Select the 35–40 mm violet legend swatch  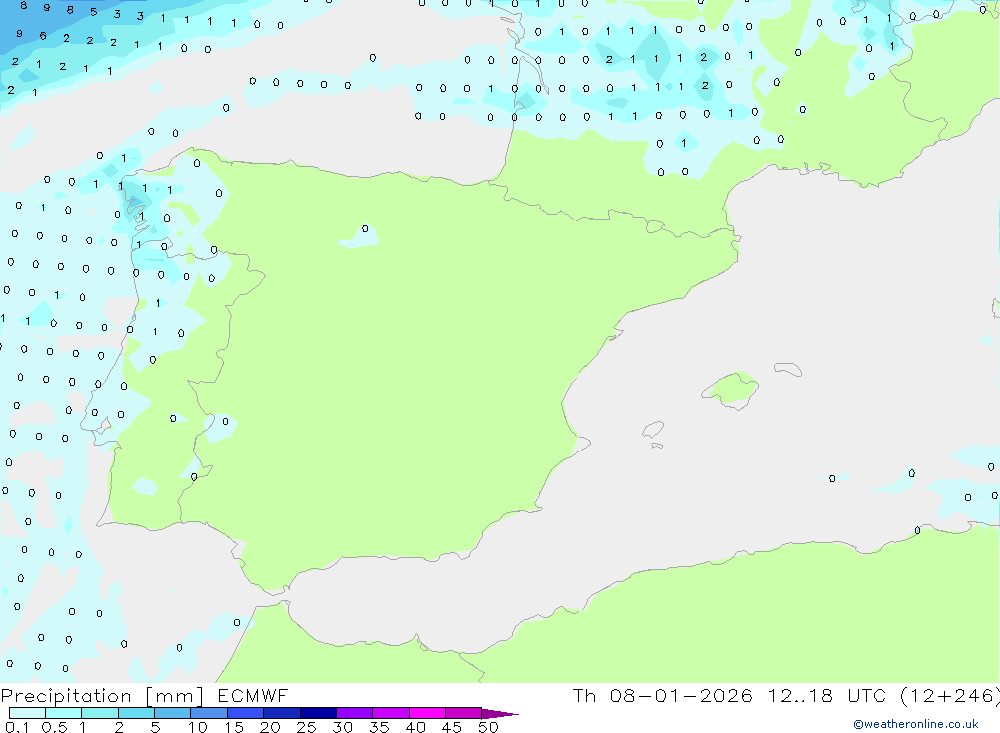[391, 713]
